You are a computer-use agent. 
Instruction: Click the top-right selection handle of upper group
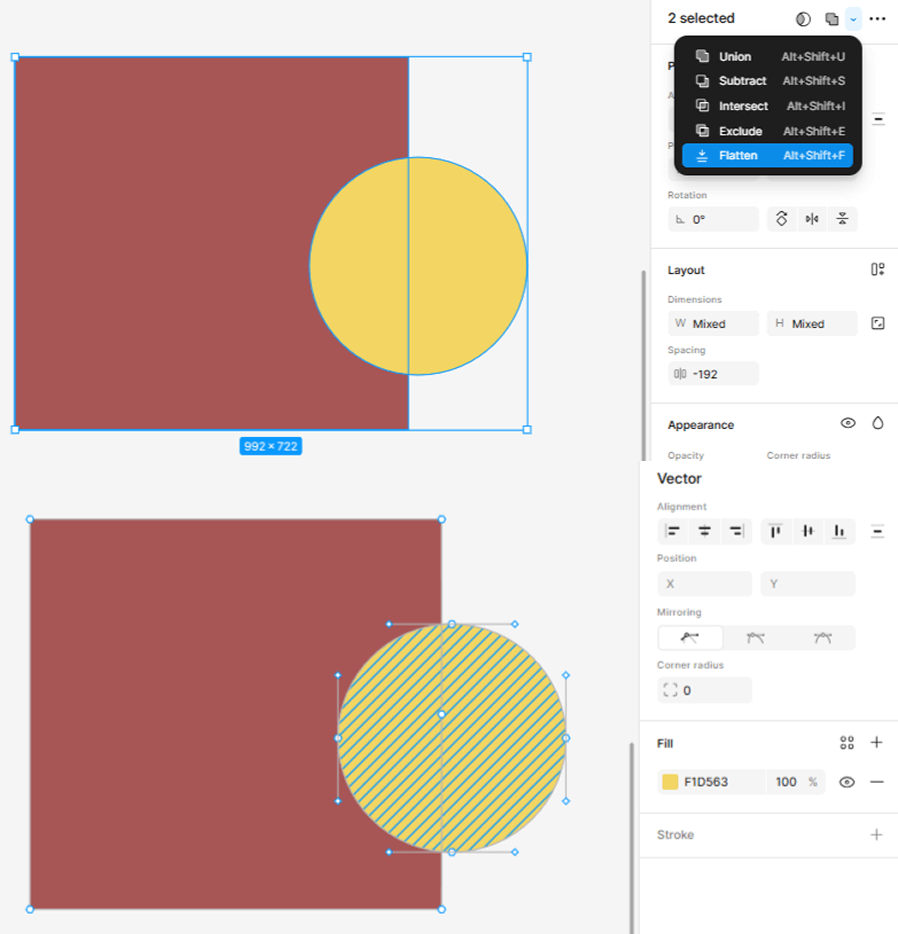coord(527,57)
